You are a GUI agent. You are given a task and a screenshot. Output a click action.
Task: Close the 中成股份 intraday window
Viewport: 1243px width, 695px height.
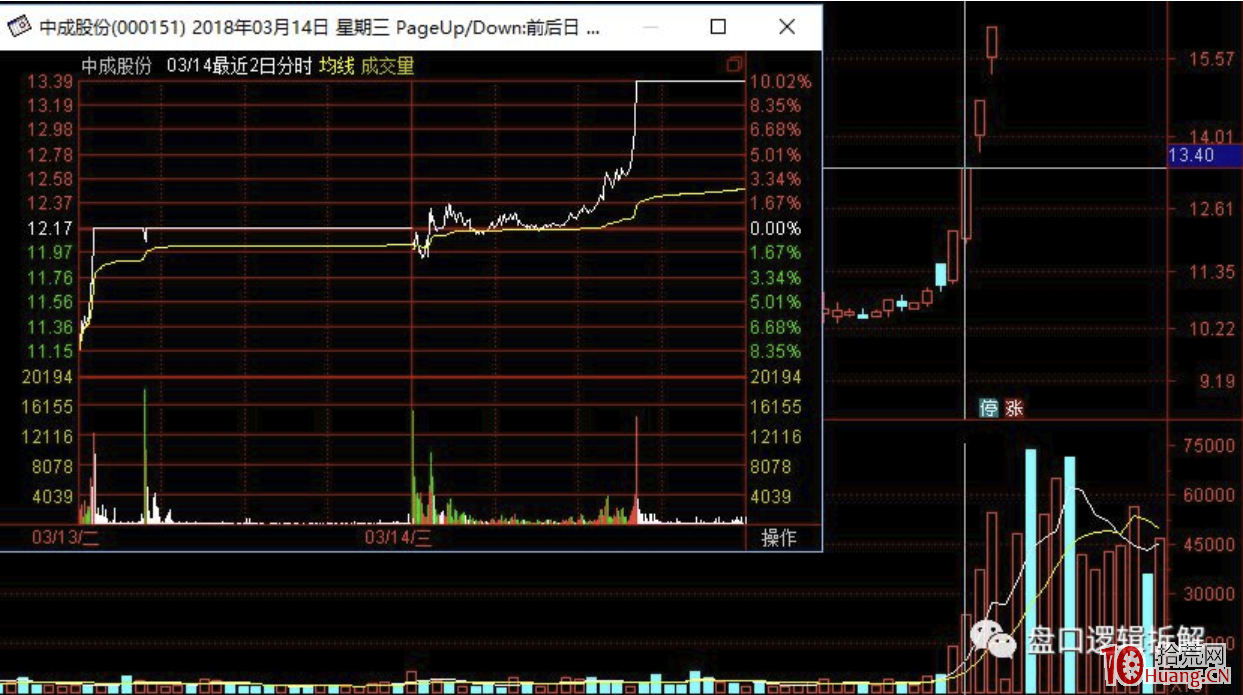[x=787, y=27]
